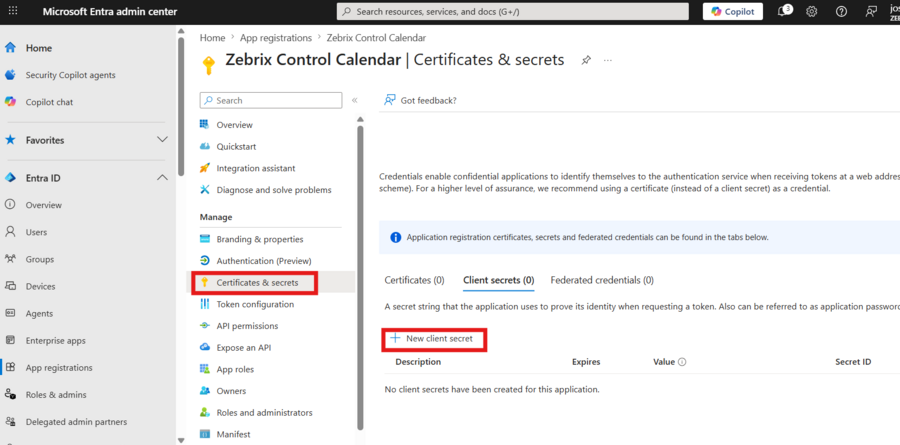Viewport: 900px width, 445px height.
Task: Expand the Favorites section chevron
Action: click(x=162, y=140)
